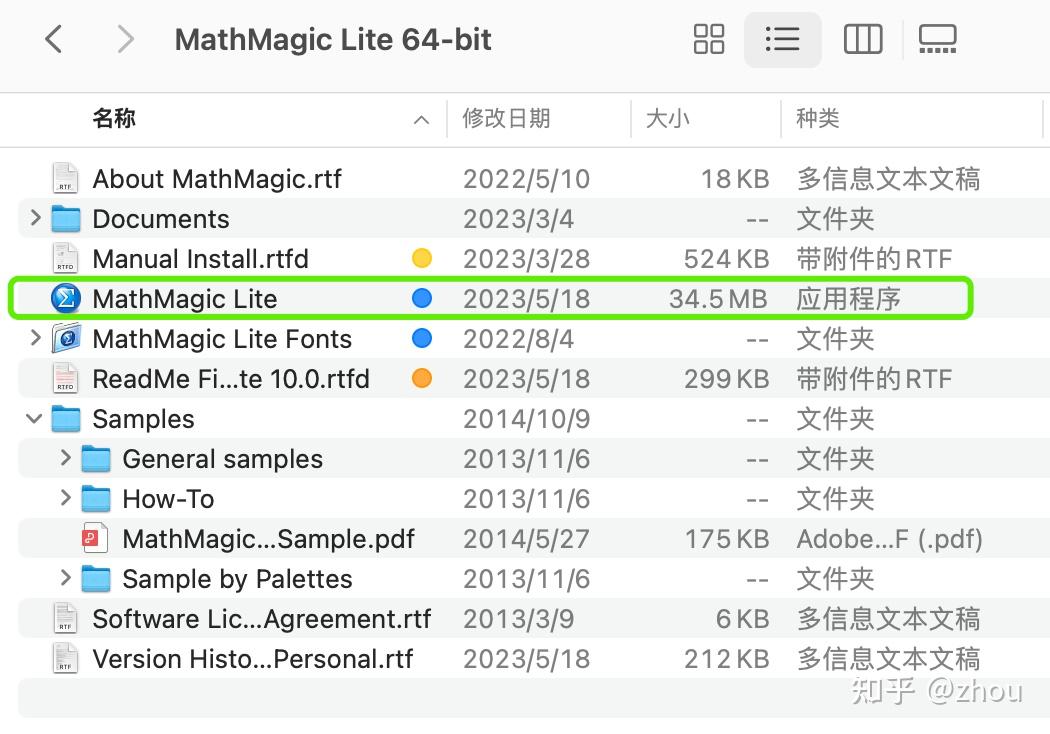Select the About MathMagic.rtf file name
The height and width of the screenshot is (734, 1050).
(217, 179)
